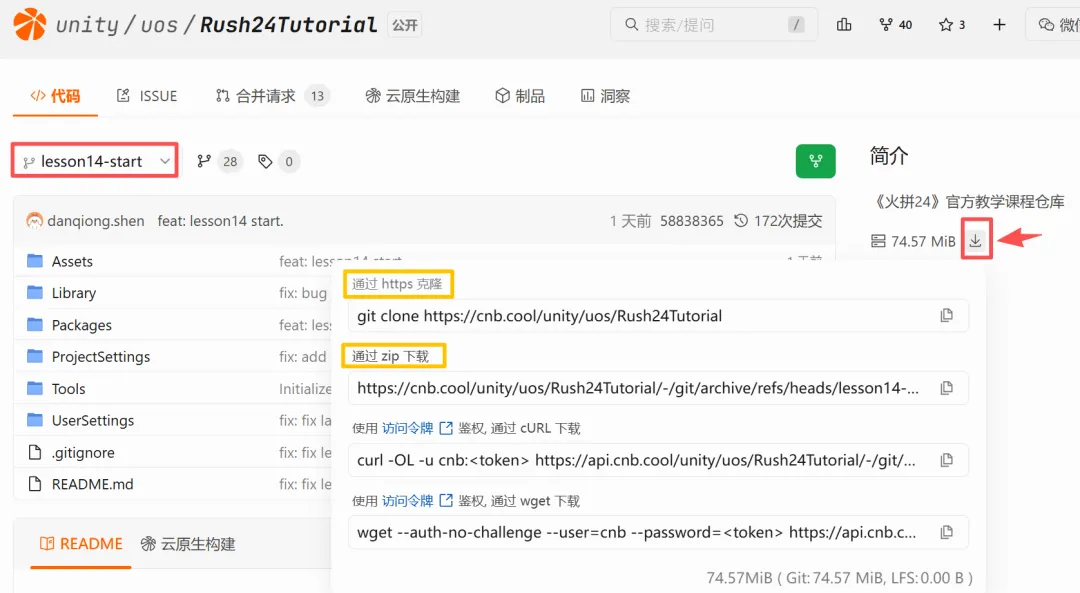1080x593 pixels.
Task: Click the 13 merge request count badge
Action: (317, 96)
